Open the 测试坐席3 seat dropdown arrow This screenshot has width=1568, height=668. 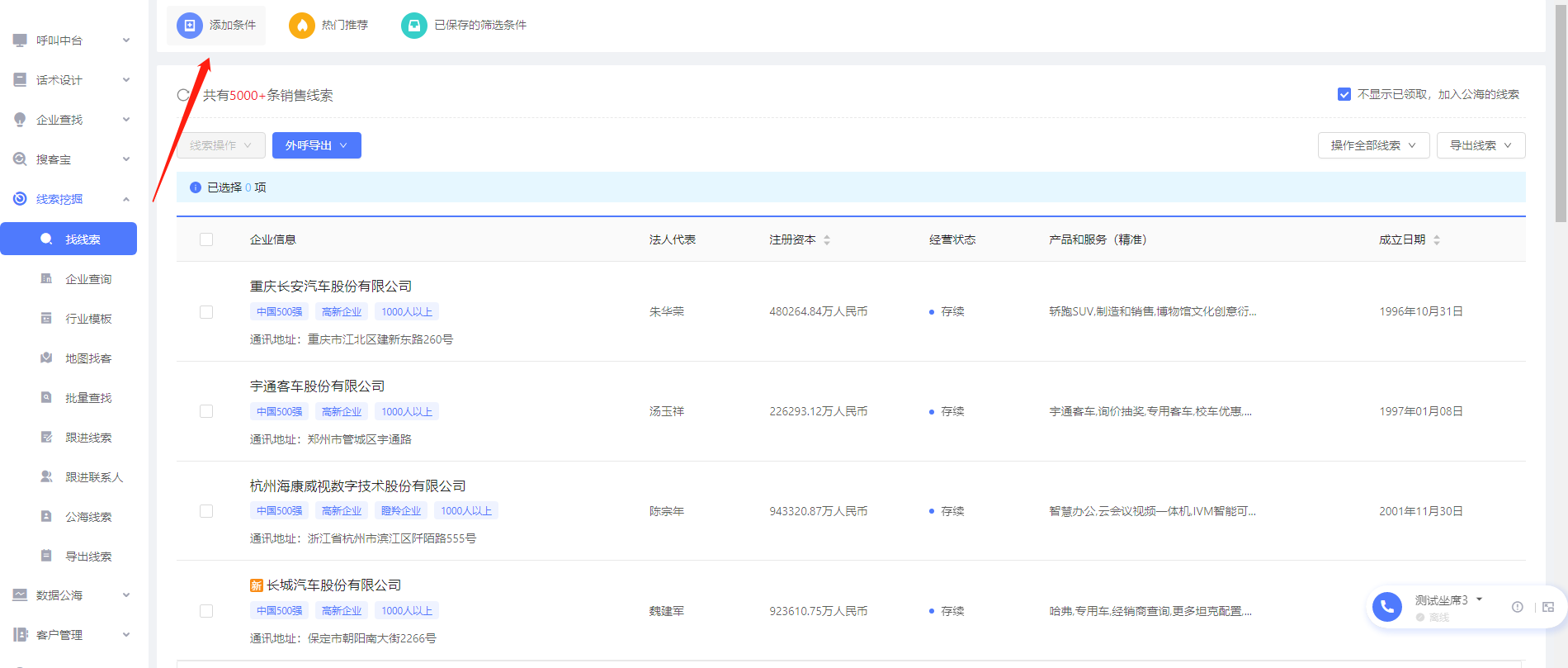[1480, 599]
